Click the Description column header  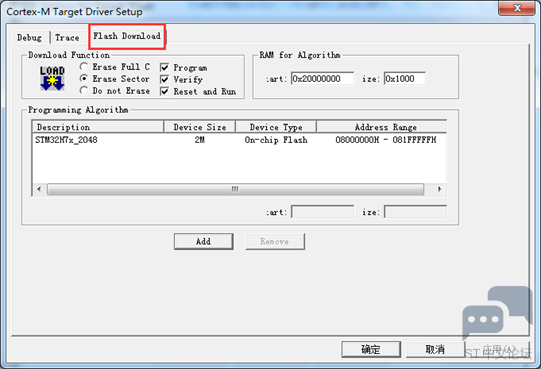coord(98,127)
